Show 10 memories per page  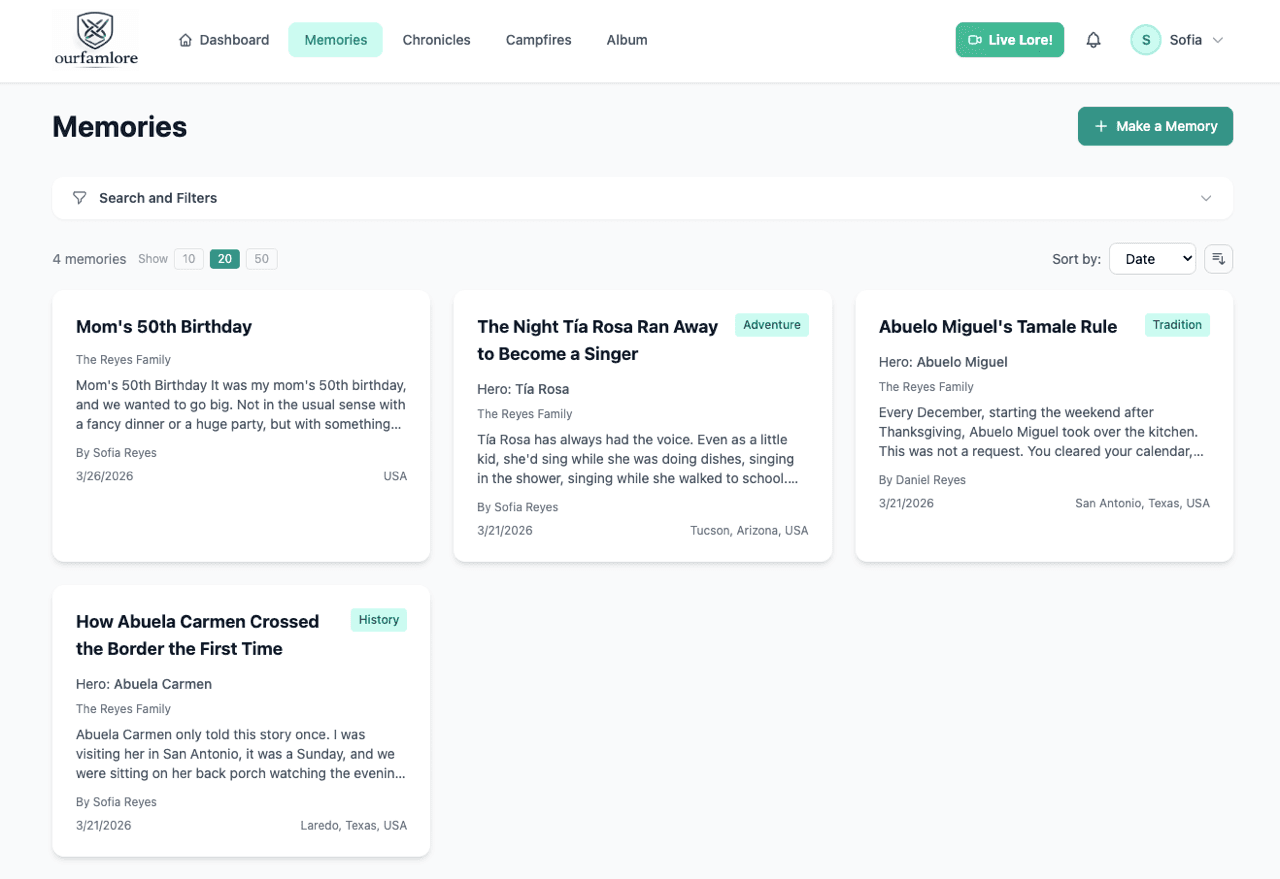(x=189, y=259)
